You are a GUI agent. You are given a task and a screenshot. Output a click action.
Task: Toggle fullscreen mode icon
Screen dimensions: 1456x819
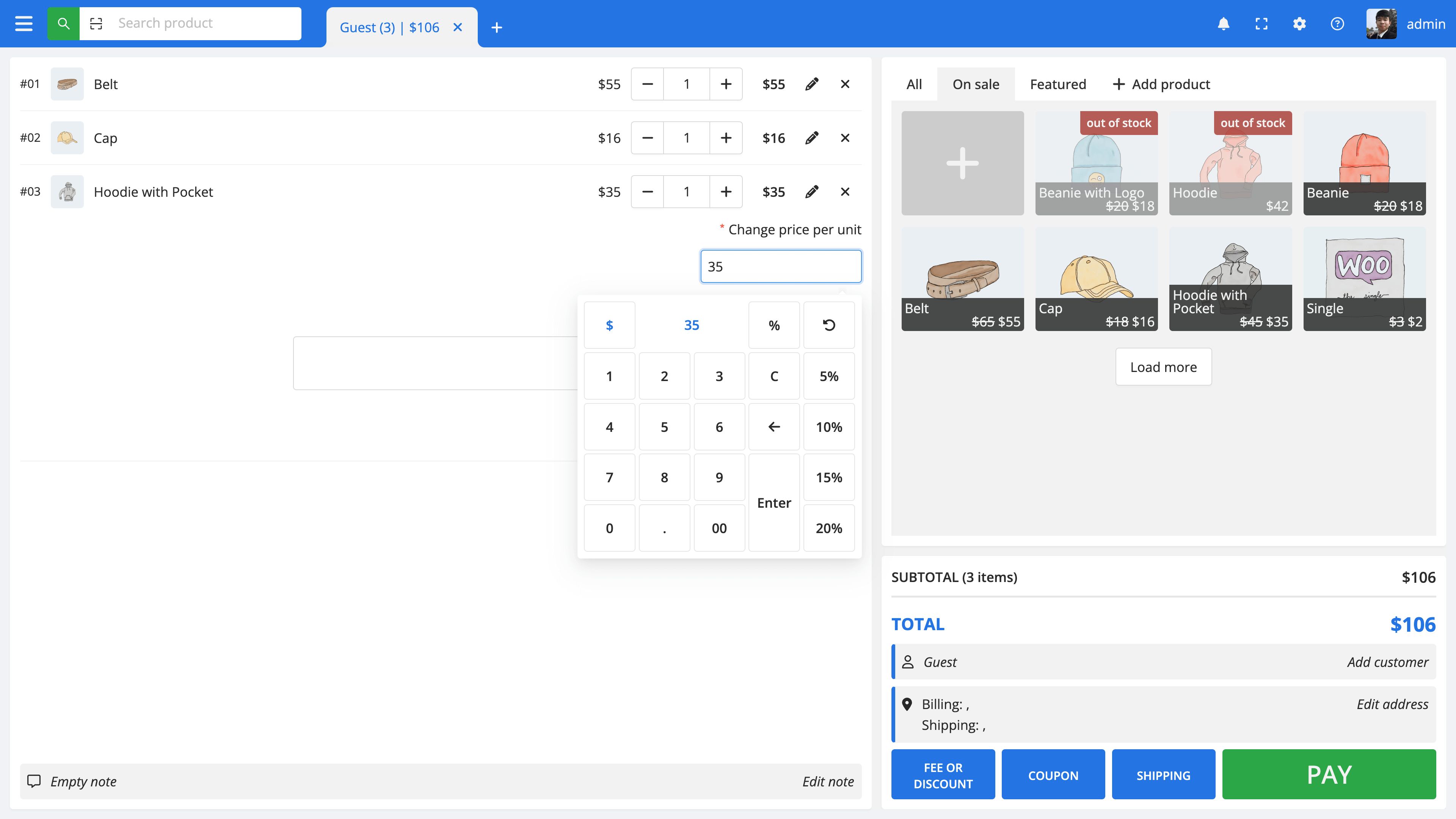(1261, 24)
